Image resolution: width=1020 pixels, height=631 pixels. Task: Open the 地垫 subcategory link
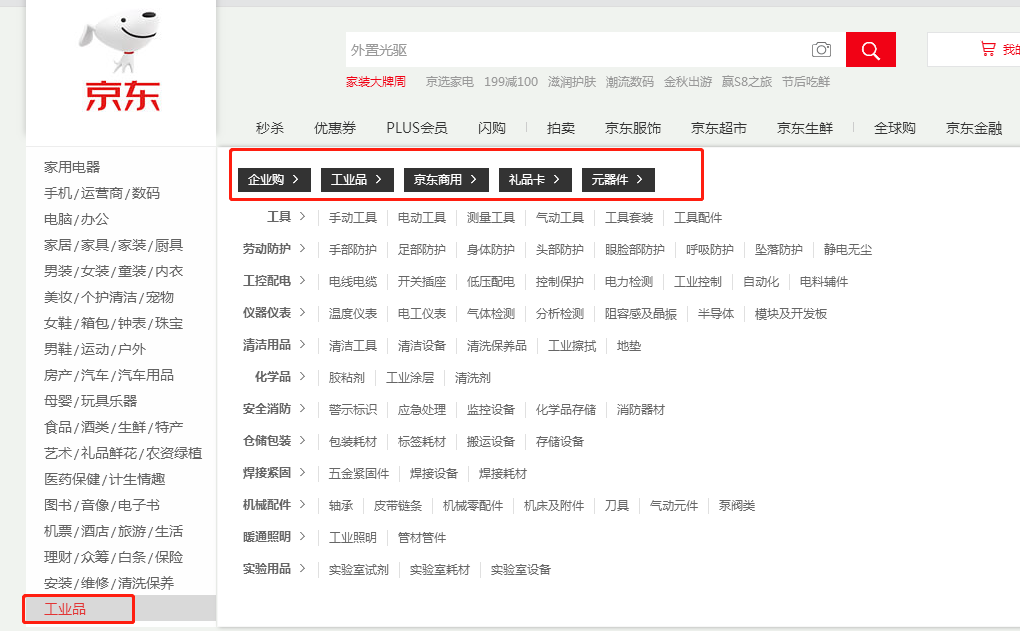click(629, 346)
